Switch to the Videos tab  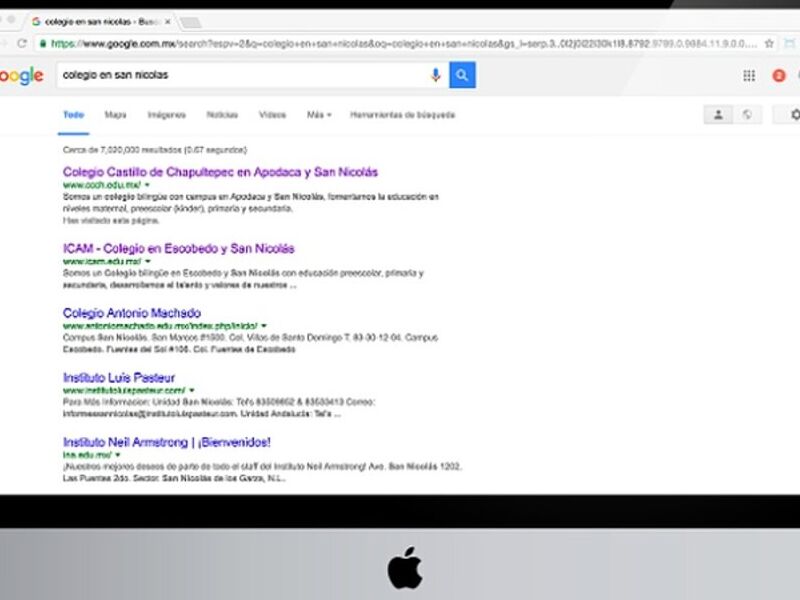(x=272, y=115)
